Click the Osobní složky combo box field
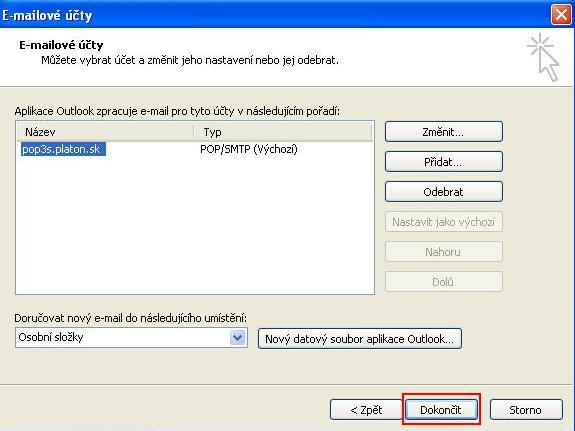The image size is (575, 431). (x=131, y=337)
